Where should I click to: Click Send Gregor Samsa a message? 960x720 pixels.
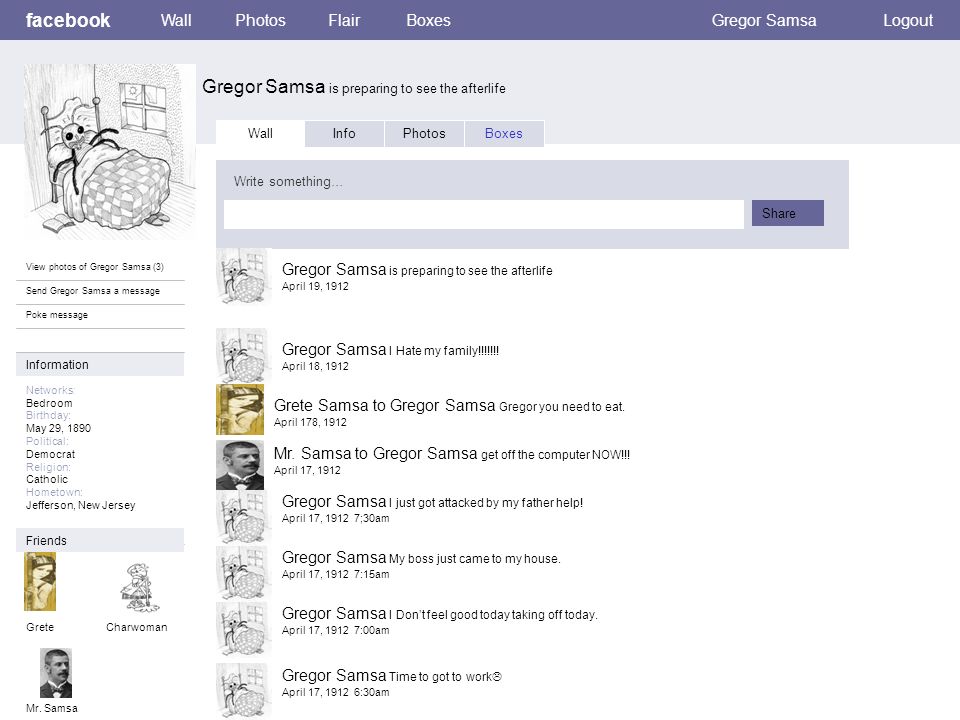coord(92,291)
